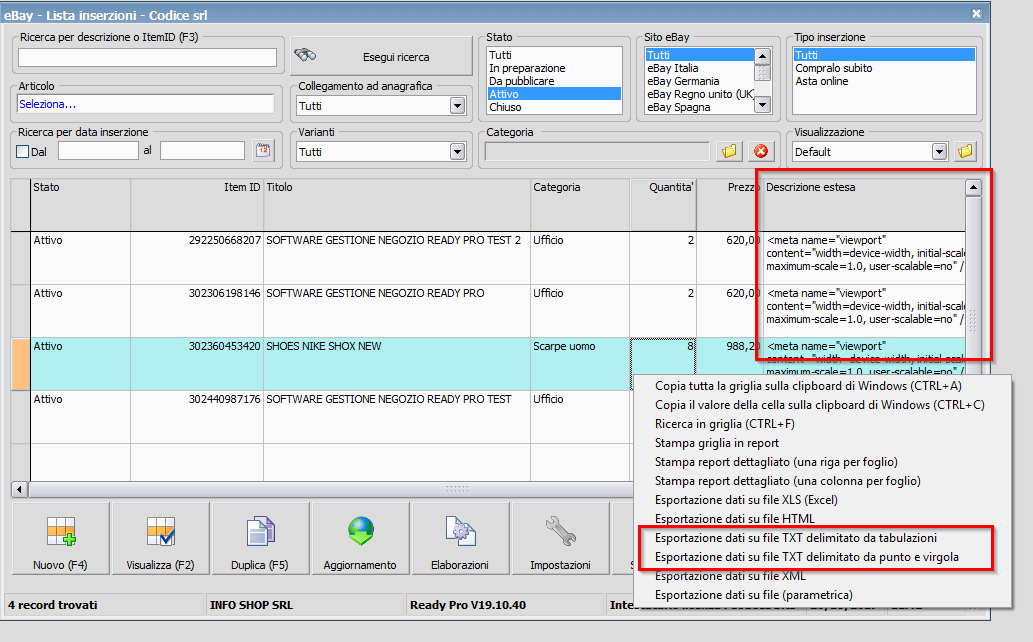Click the Stato column header

[80, 204]
